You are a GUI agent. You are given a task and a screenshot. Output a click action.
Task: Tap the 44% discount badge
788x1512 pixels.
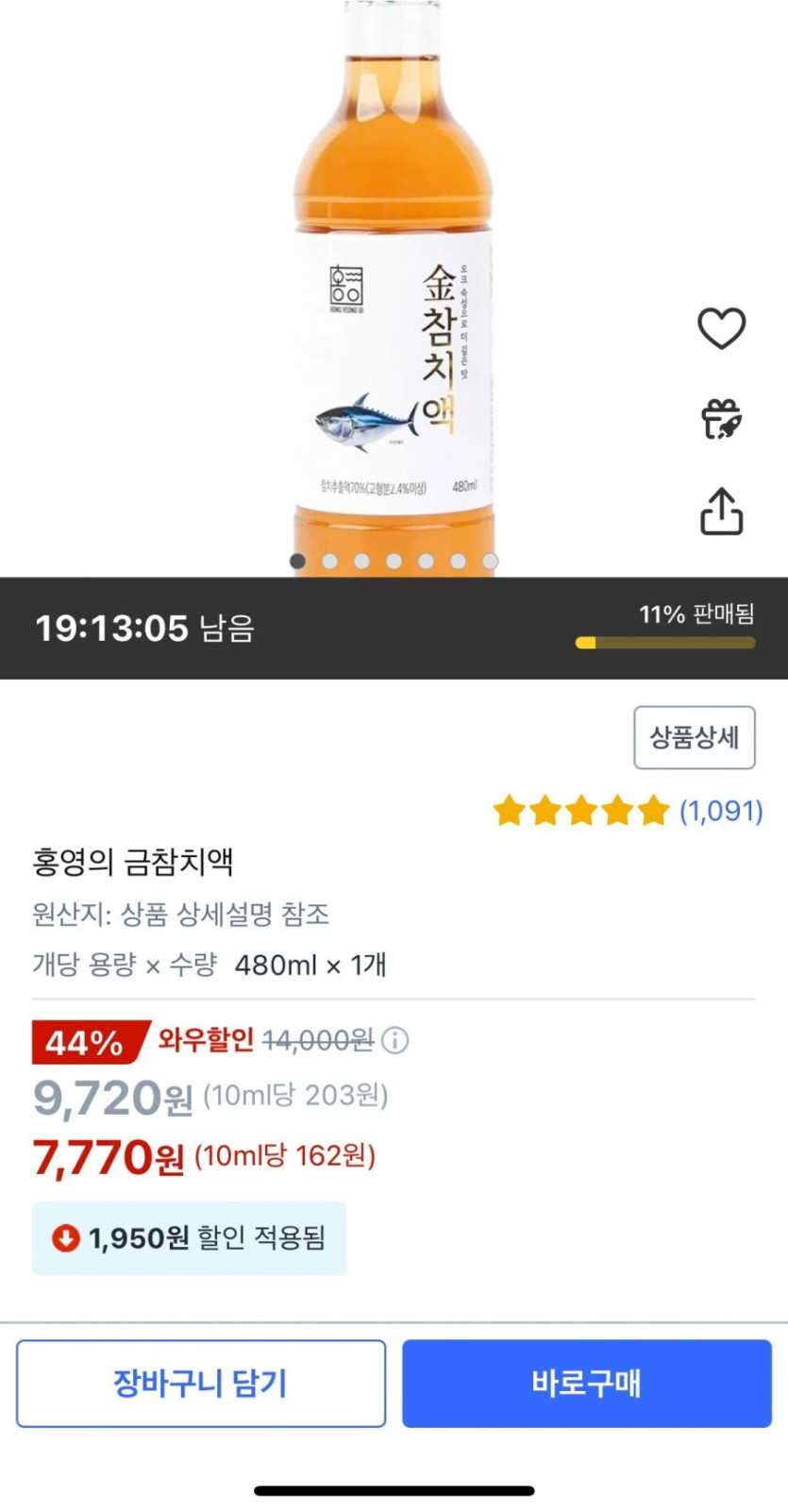(87, 1042)
